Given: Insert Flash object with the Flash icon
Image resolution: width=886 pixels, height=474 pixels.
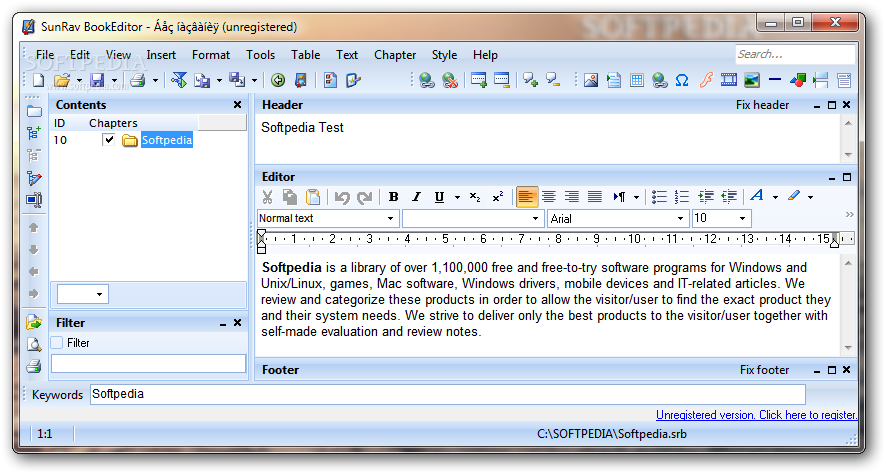Looking at the screenshot, I should coord(706,81).
